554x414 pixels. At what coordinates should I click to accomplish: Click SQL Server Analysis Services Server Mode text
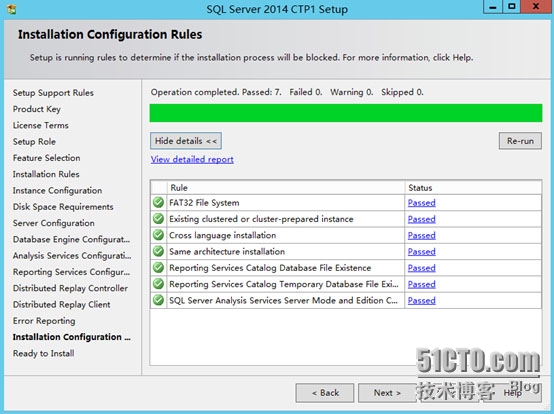click(283, 300)
